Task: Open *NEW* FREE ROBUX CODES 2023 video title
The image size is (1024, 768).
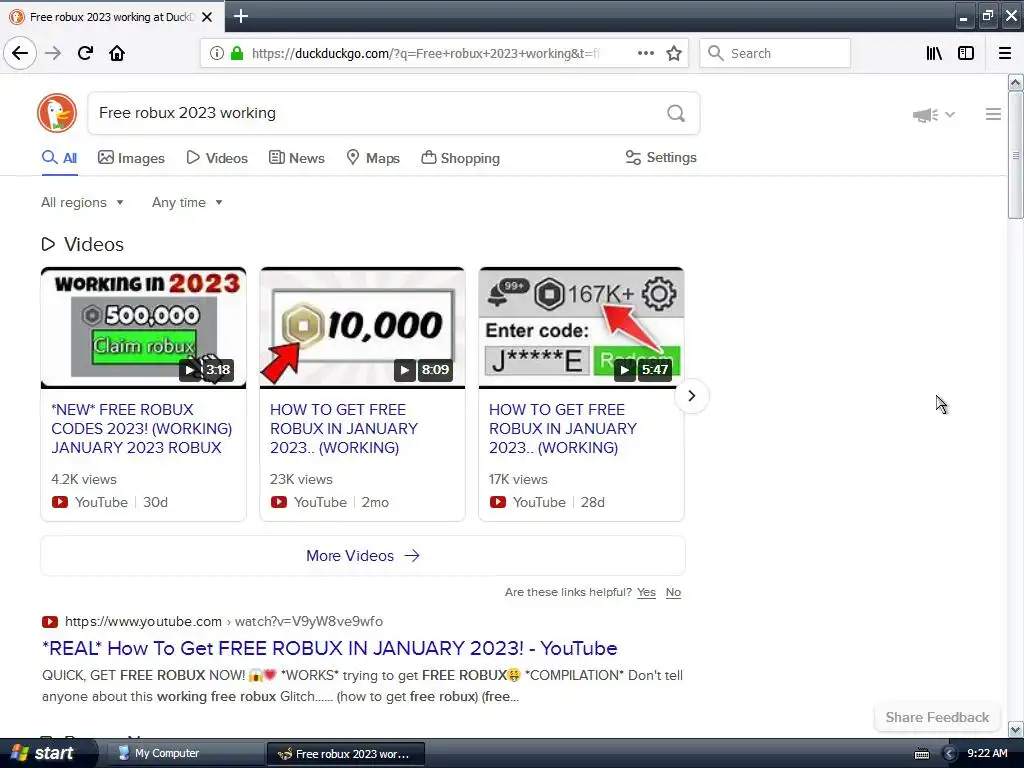Action: [x=142, y=428]
